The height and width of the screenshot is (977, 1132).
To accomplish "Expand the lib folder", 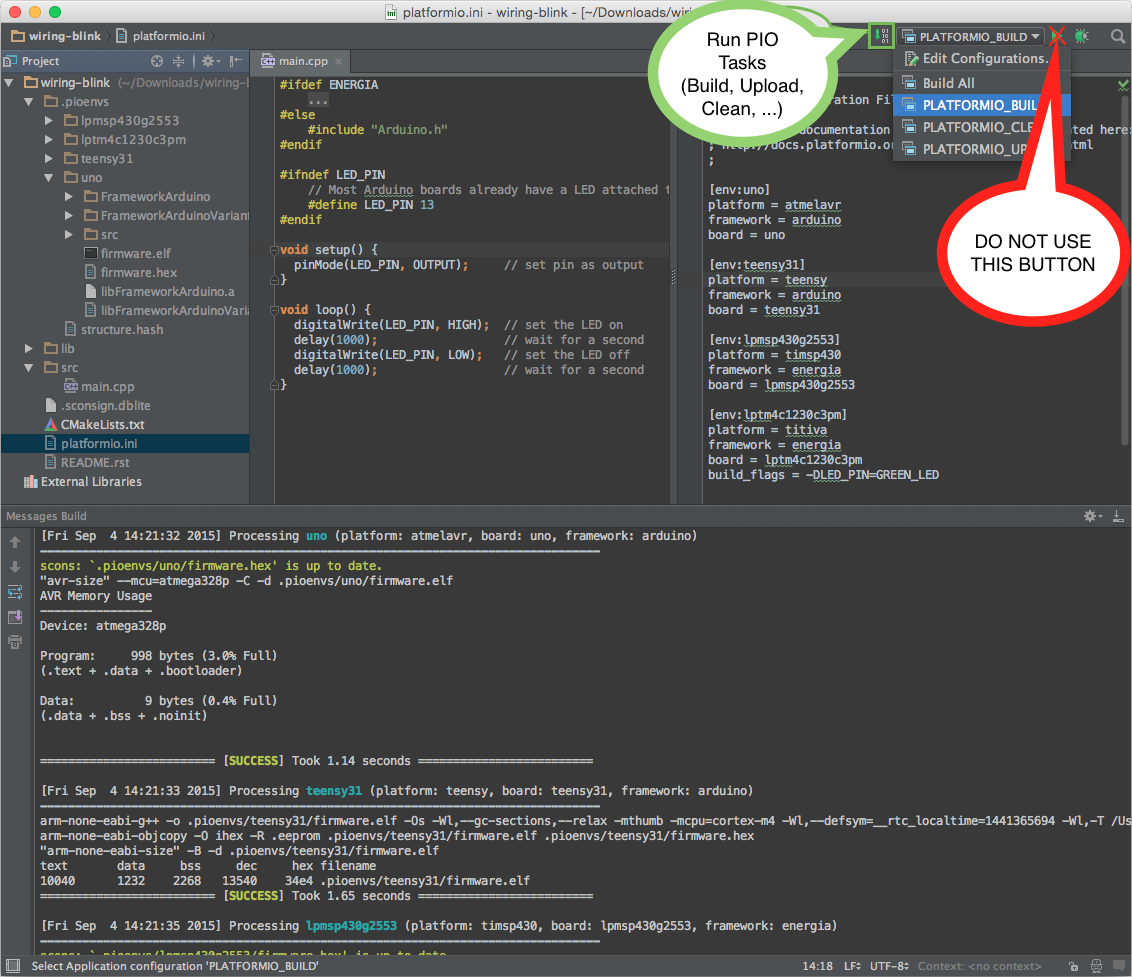I will point(29,349).
